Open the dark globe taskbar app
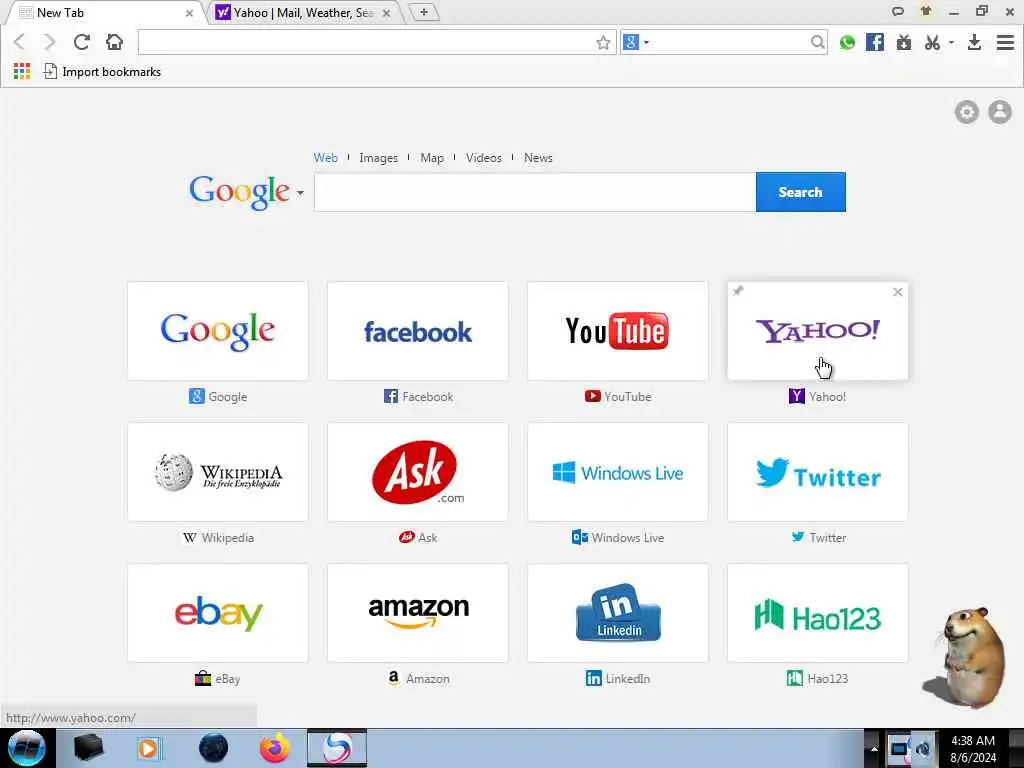The height and width of the screenshot is (768, 1024). tap(213, 748)
